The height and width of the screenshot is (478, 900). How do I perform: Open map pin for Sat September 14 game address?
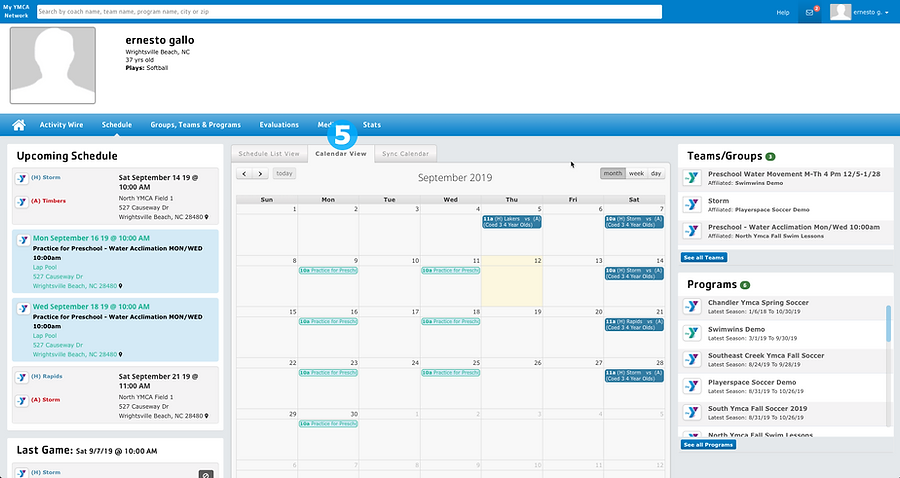(207, 217)
